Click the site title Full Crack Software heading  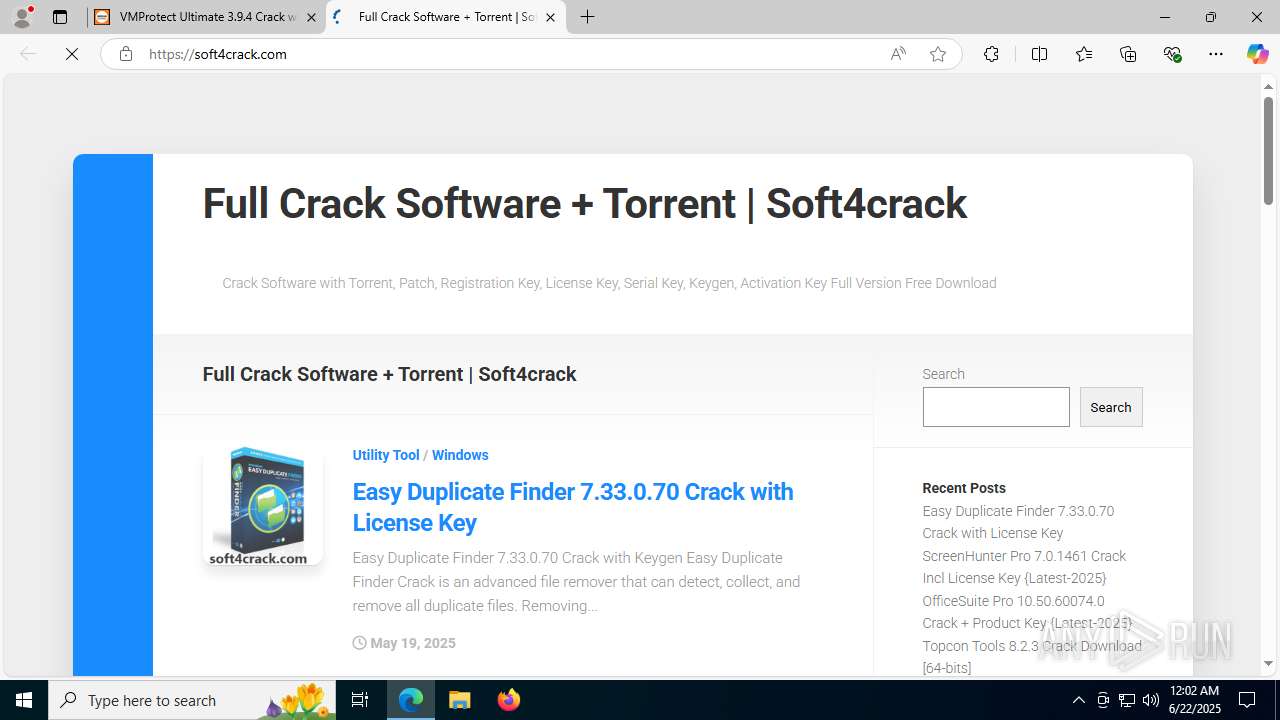point(584,204)
